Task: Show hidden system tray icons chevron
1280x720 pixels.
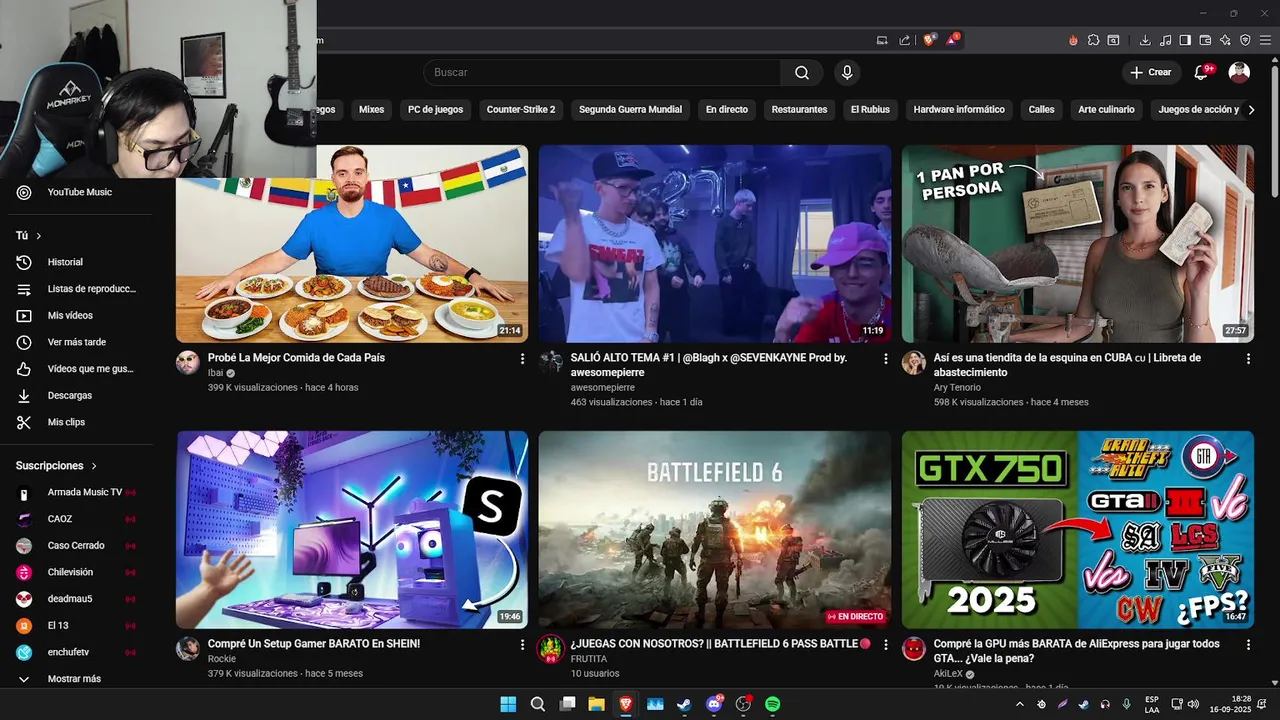Action: [1019, 704]
